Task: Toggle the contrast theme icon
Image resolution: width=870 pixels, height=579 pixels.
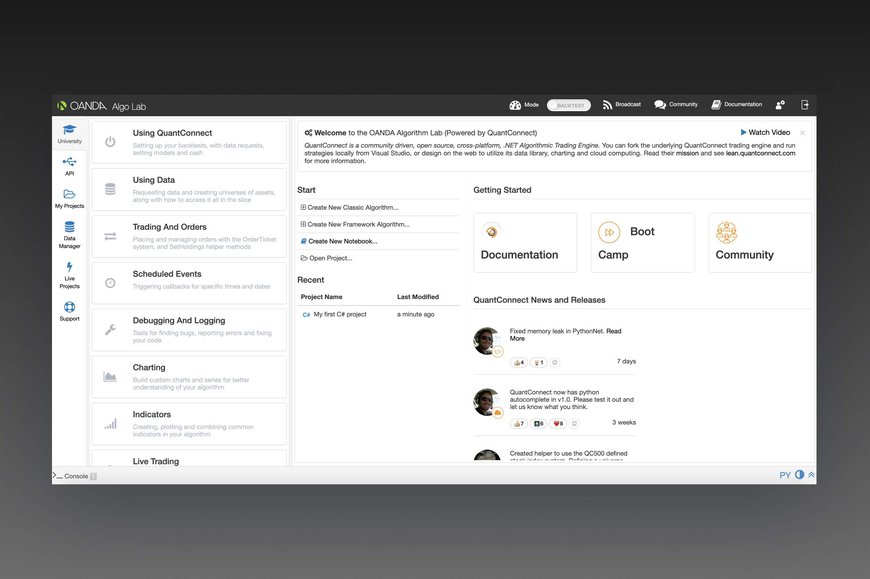Action: pyautogui.click(x=799, y=475)
